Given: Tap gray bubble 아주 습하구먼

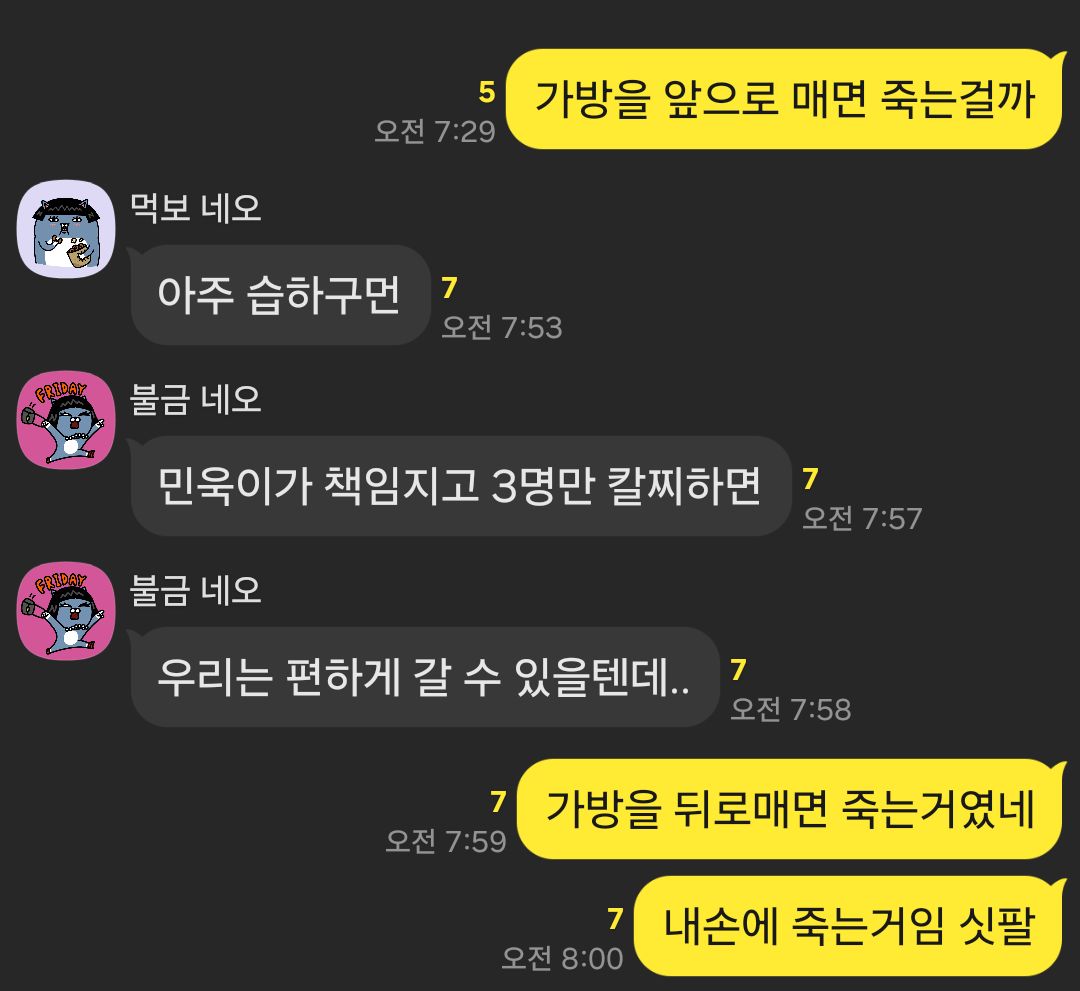Looking at the screenshot, I should (280, 295).
